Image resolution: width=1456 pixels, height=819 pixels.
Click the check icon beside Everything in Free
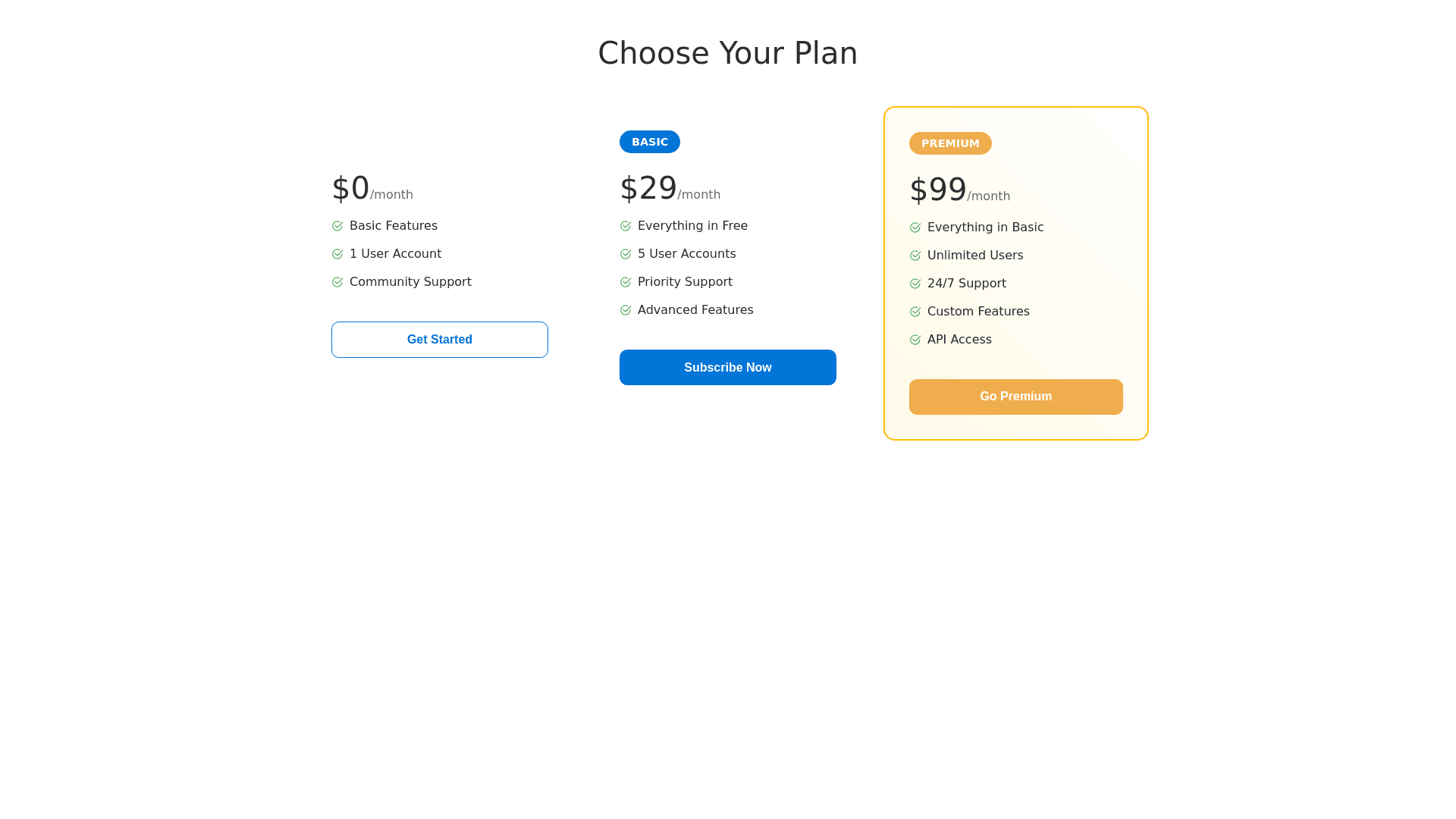pyautogui.click(x=626, y=226)
